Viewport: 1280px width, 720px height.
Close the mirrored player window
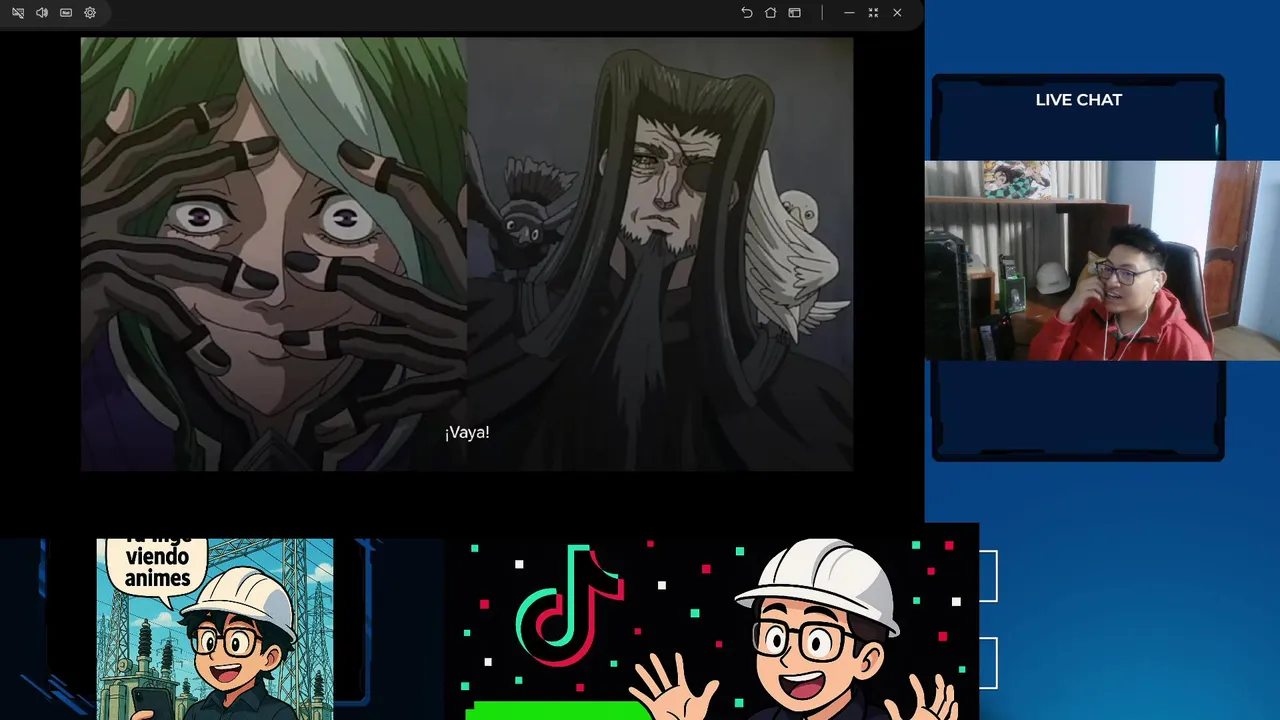[x=897, y=13]
